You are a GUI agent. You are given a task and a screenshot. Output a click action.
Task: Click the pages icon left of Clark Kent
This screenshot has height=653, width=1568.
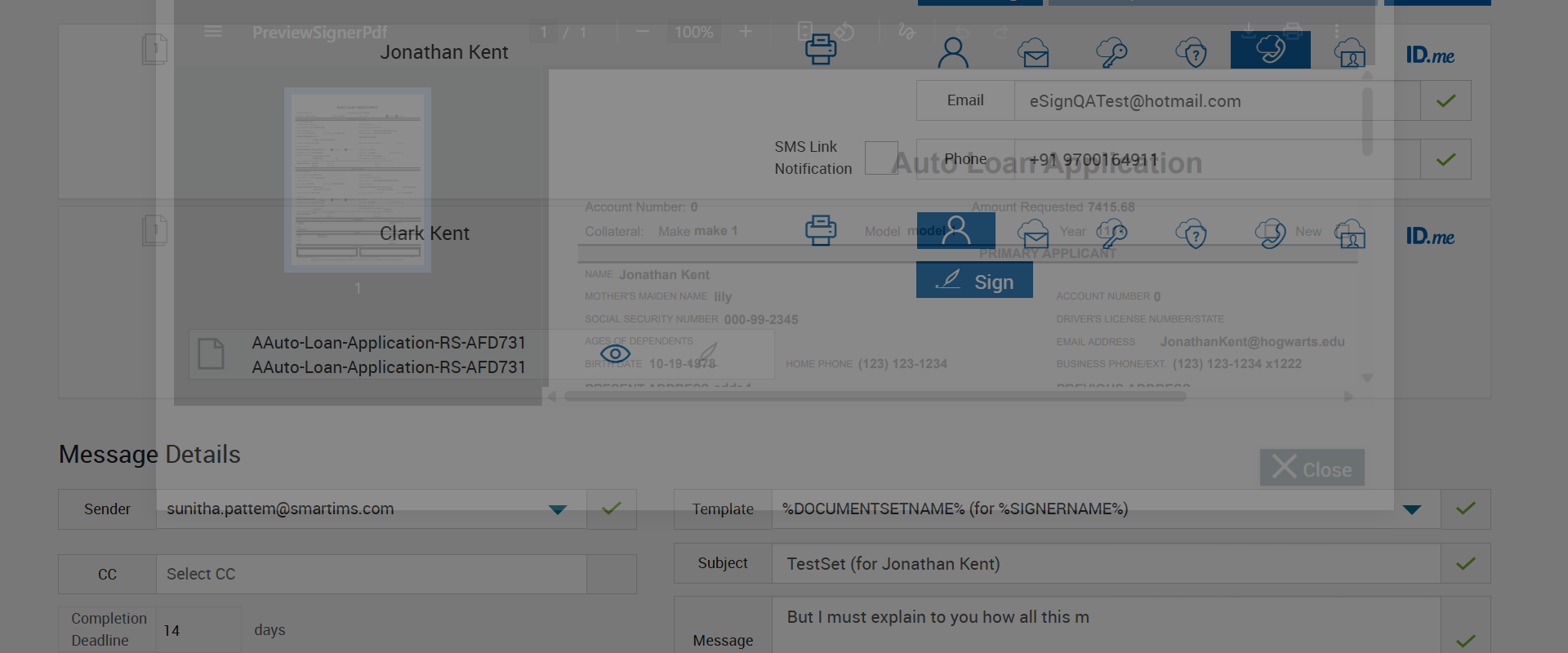(154, 230)
